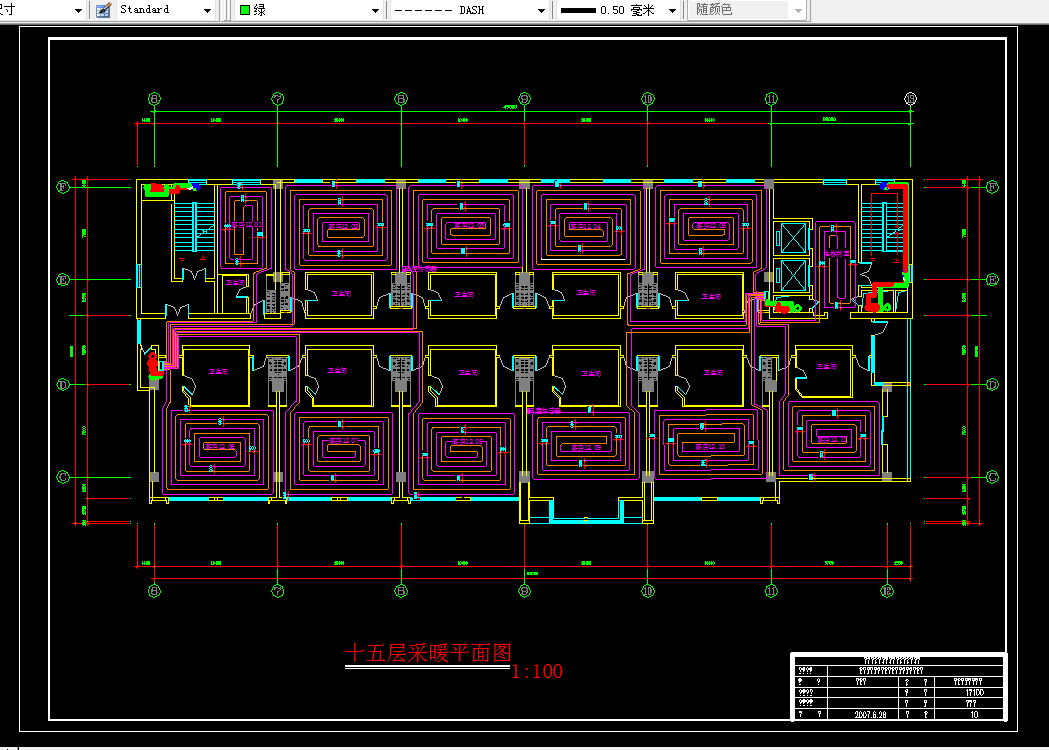
Task: Select the axis bubble numbered 12
Action: [x=887, y=591]
